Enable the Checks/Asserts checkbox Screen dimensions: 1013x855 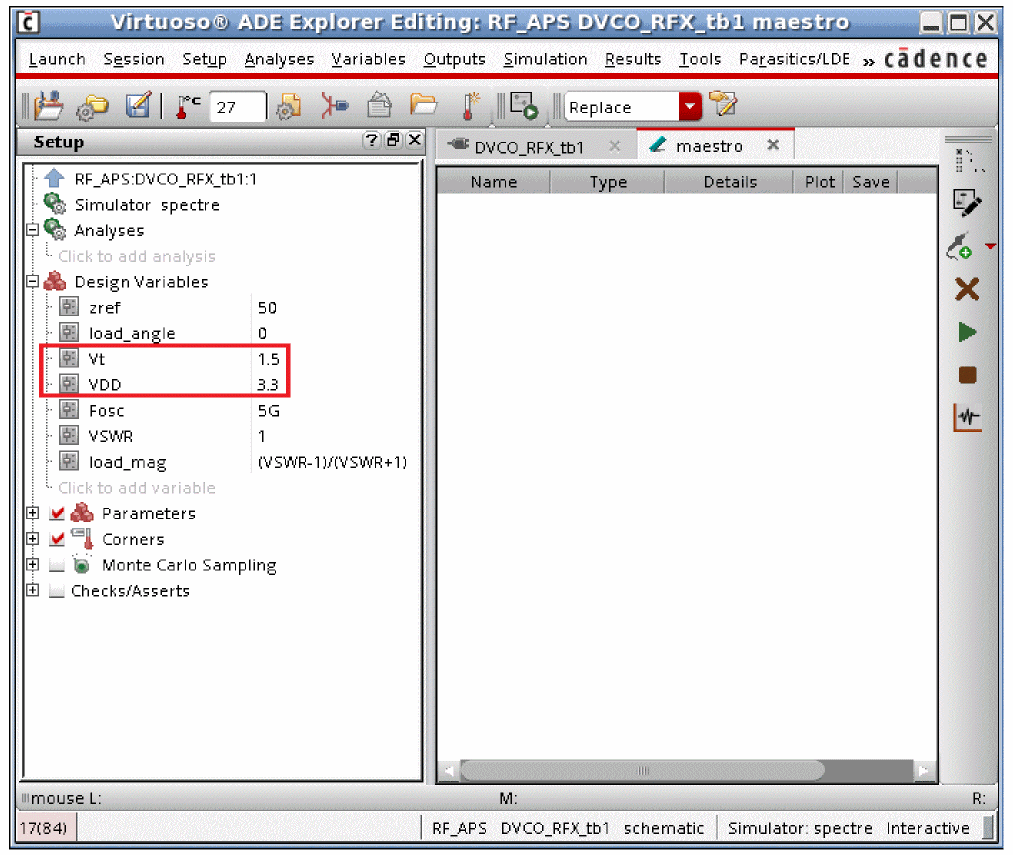tap(57, 591)
